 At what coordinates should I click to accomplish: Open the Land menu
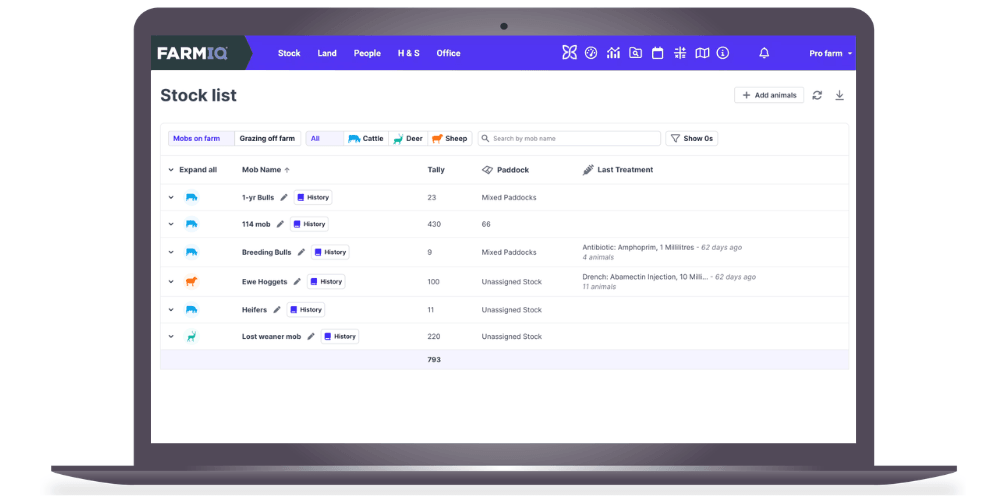tap(327, 53)
